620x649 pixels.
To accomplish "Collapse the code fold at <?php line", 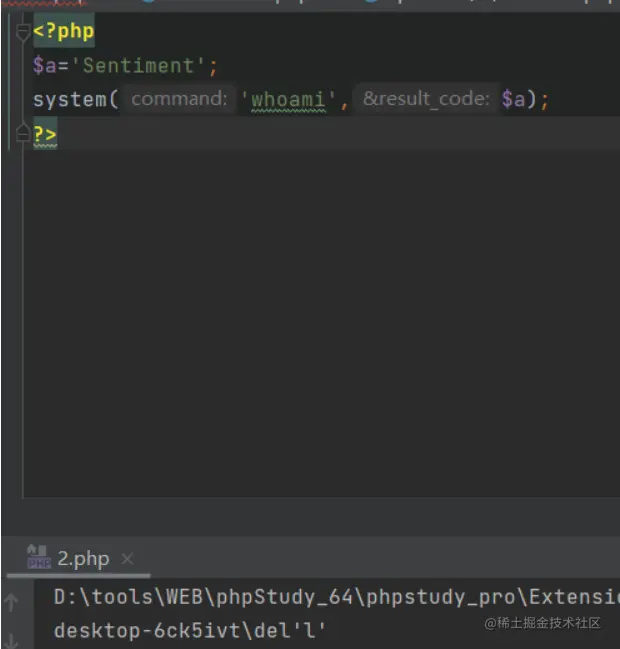I will (x=23, y=33).
